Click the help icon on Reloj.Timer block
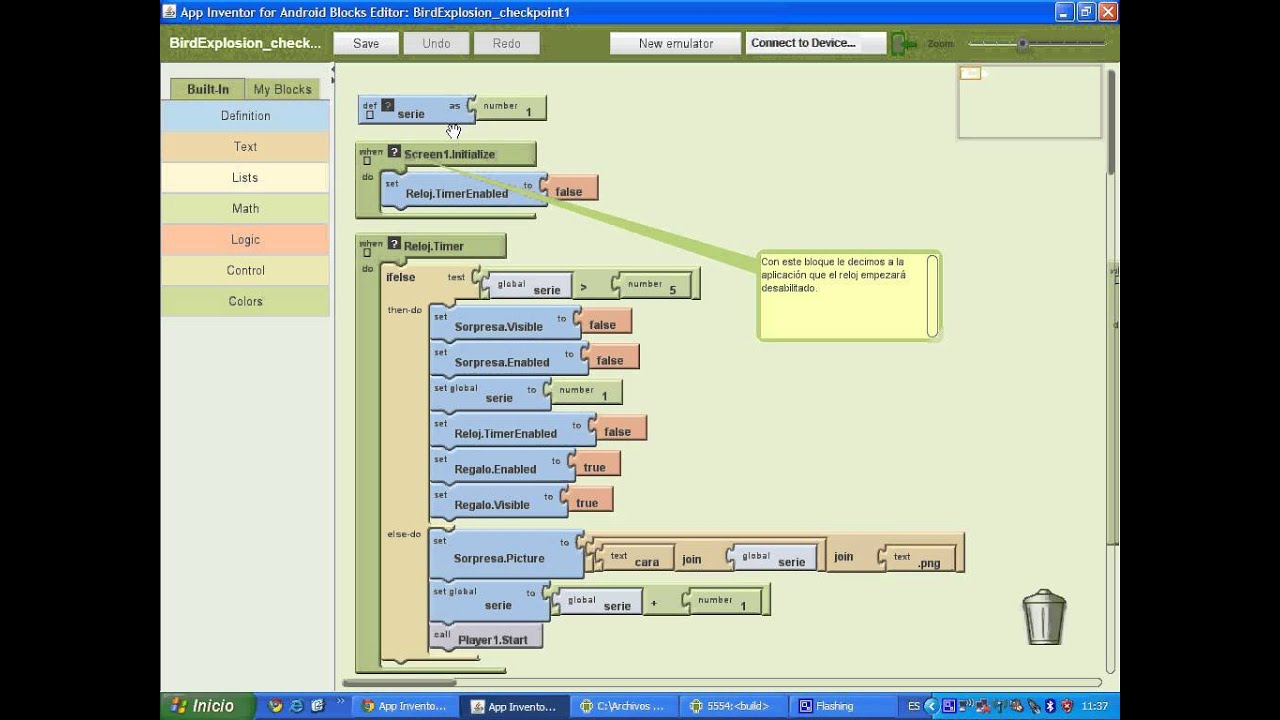Viewport: 1280px width, 720px height. click(x=394, y=245)
